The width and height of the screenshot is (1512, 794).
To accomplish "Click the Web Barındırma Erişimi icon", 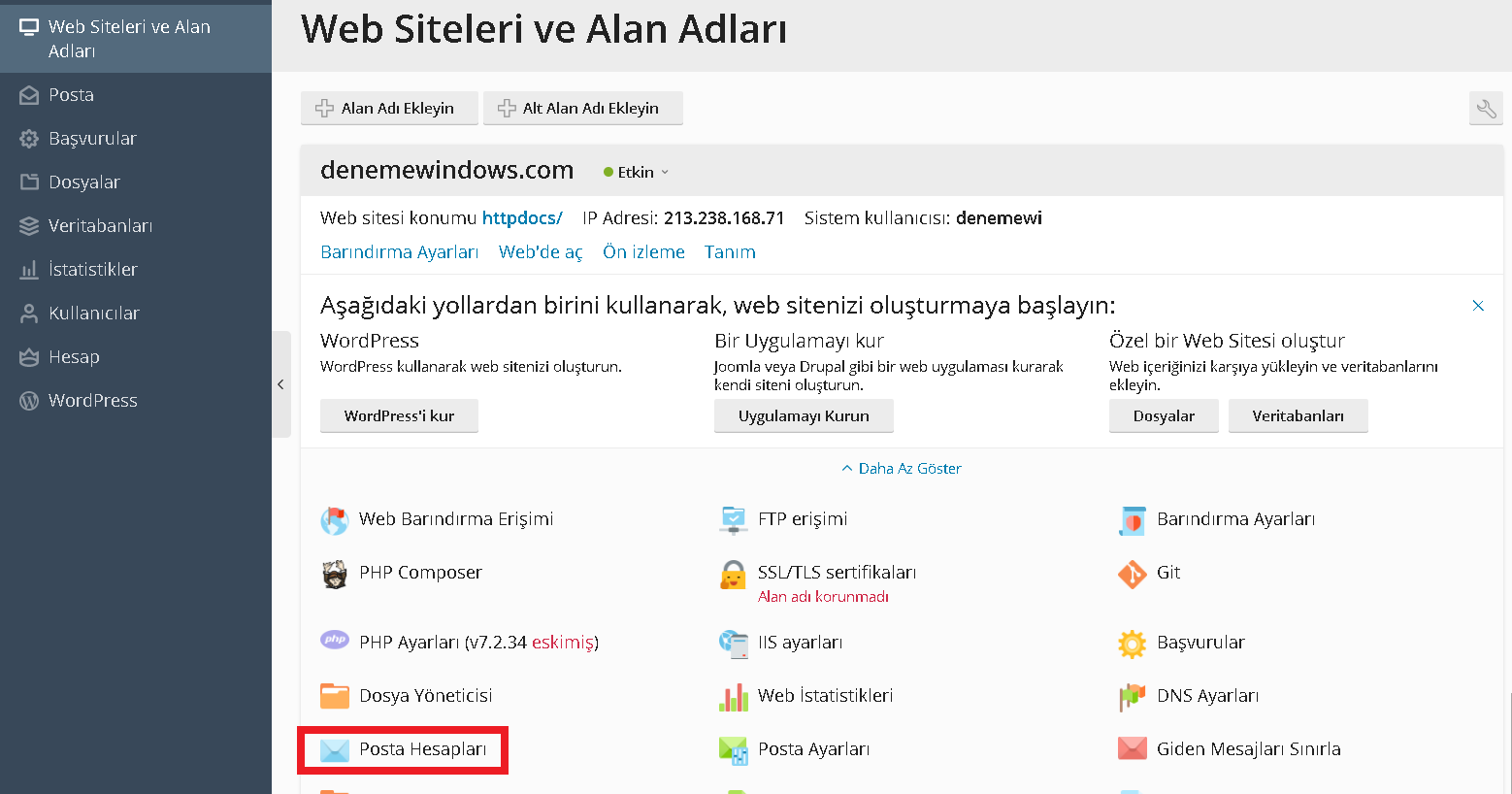I will pyautogui.click(x=335, y=520).
